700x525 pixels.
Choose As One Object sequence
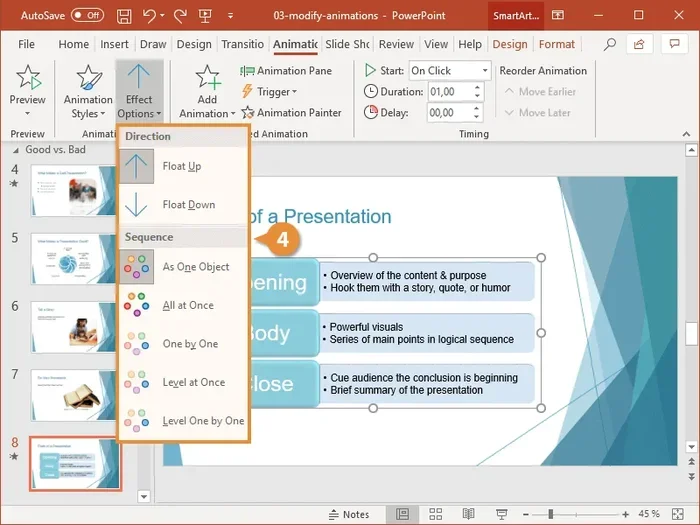pos(183,267)
